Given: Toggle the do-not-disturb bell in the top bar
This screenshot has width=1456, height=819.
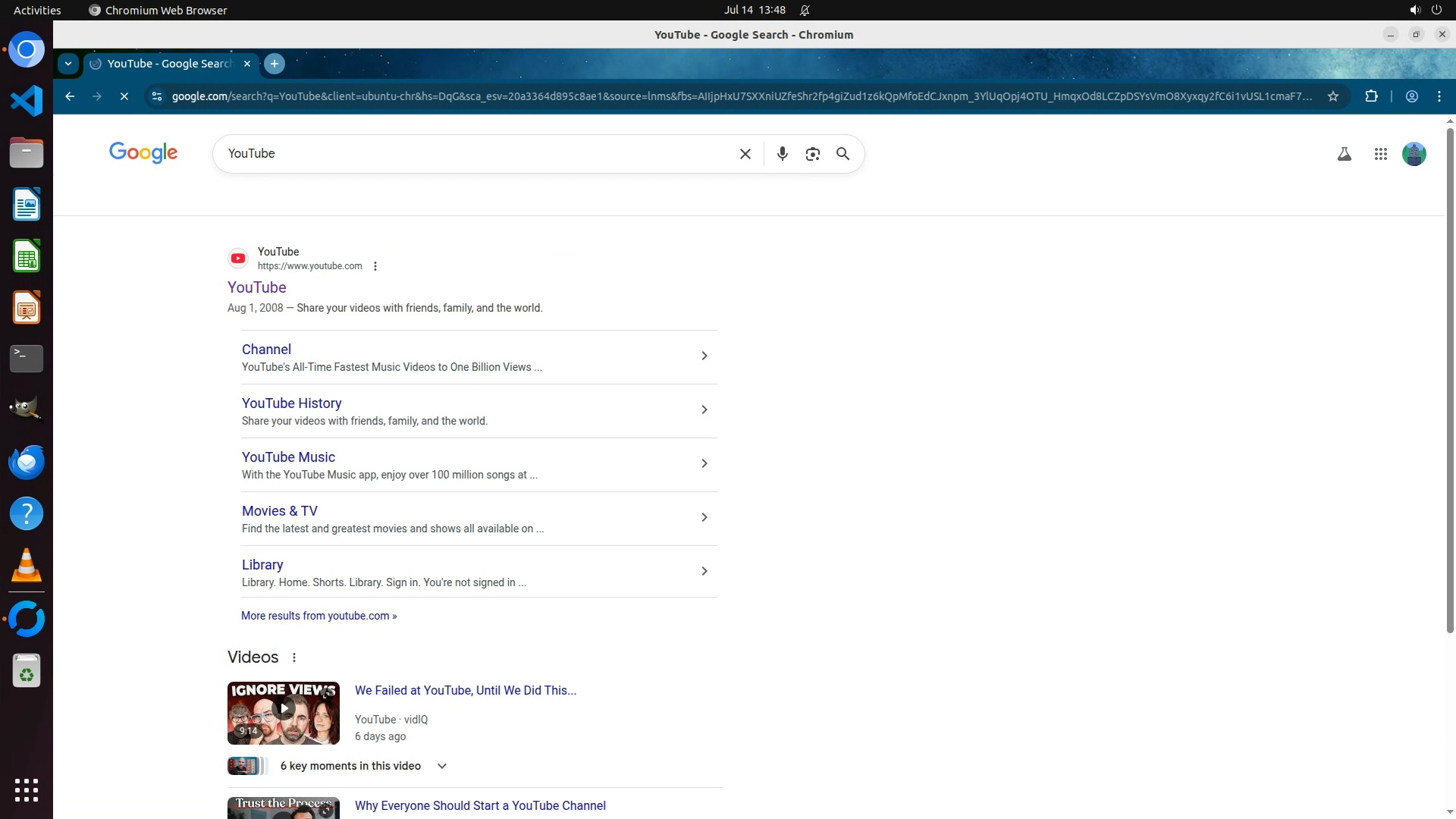Looking at the screenshot, I should tap(805, 10).
